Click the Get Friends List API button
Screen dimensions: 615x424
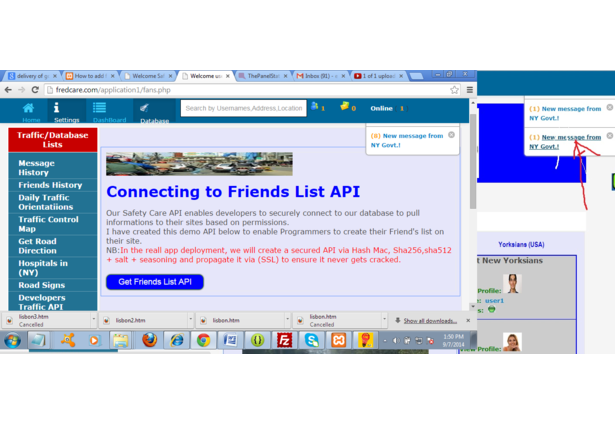pyautogui.click(x=155, y=282)
